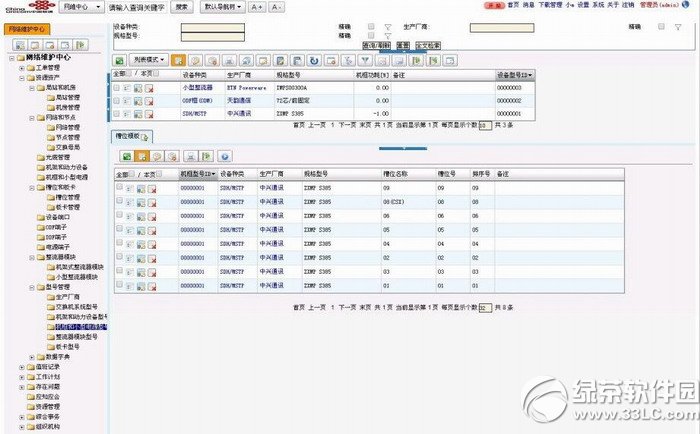Click blue collapse bar above 槽位模板 toolbar
This screenshot has width=700, height=434.
(403, 148)
